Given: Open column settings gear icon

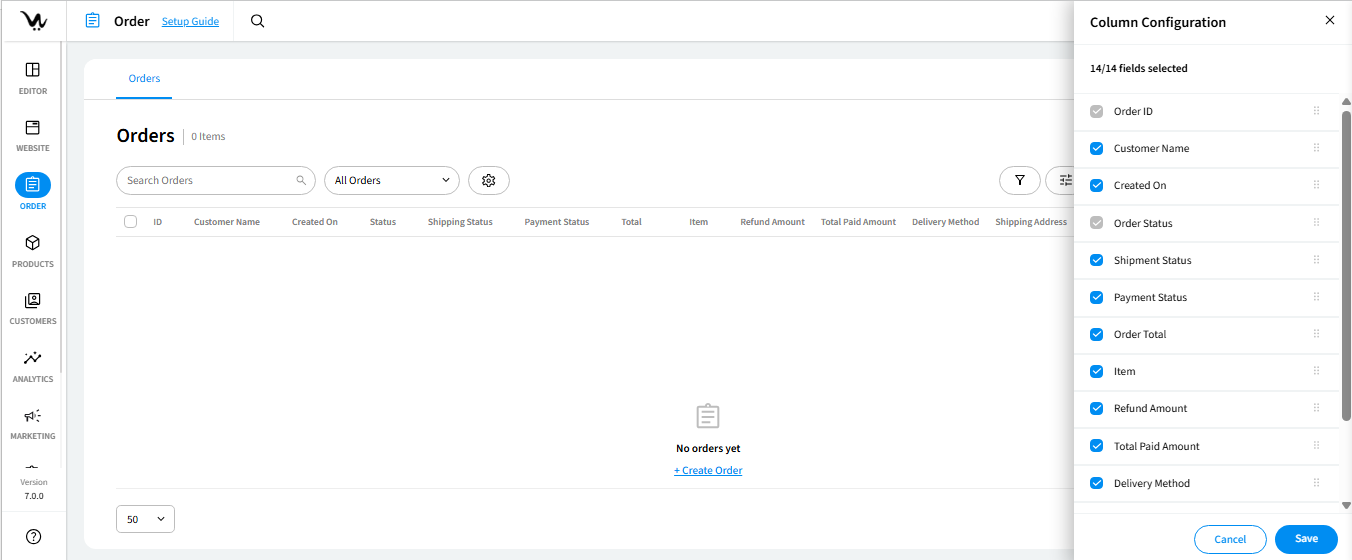Looking at the screenshot, I should click(x=489, y=180).
